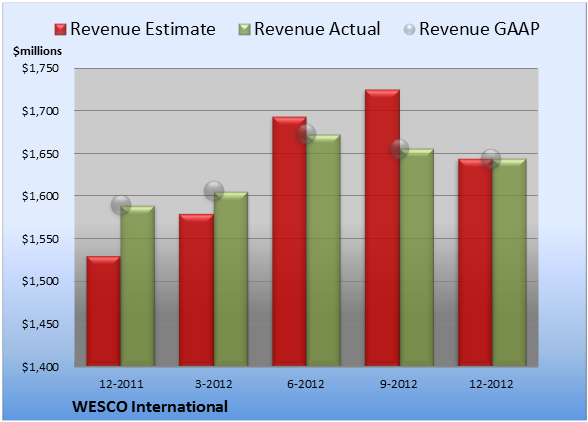
Task: Select the 'Revenue Estimate' legend label
Action: click(143, 29)
